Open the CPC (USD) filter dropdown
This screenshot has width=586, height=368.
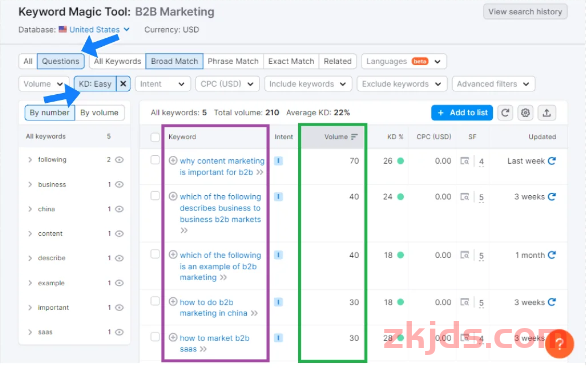click(227, 84)
